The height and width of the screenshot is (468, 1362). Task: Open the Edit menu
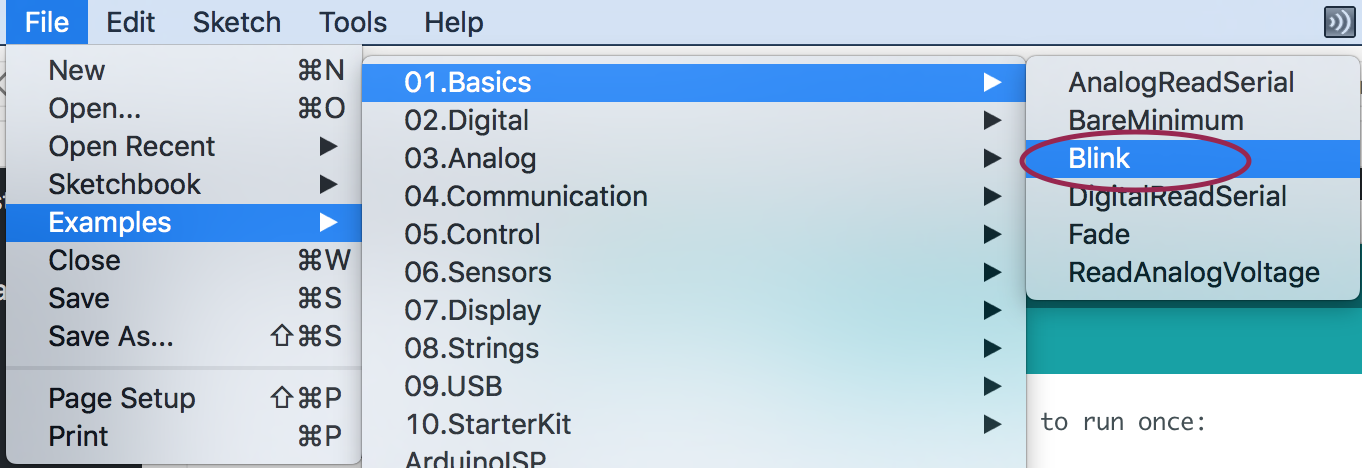[x=131, y=22]
